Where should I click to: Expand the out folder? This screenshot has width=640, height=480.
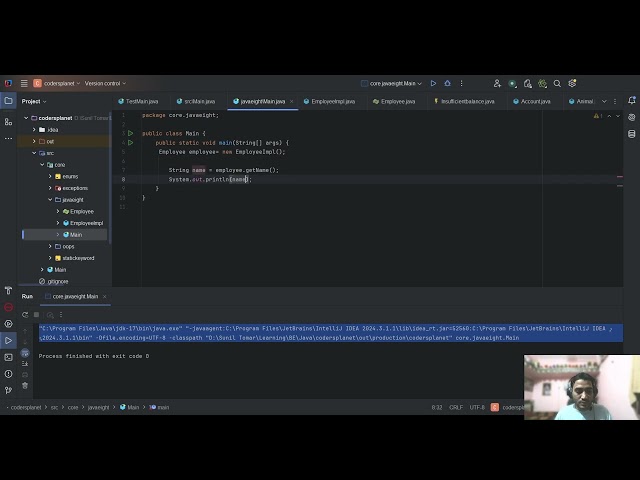coord(34,141)
